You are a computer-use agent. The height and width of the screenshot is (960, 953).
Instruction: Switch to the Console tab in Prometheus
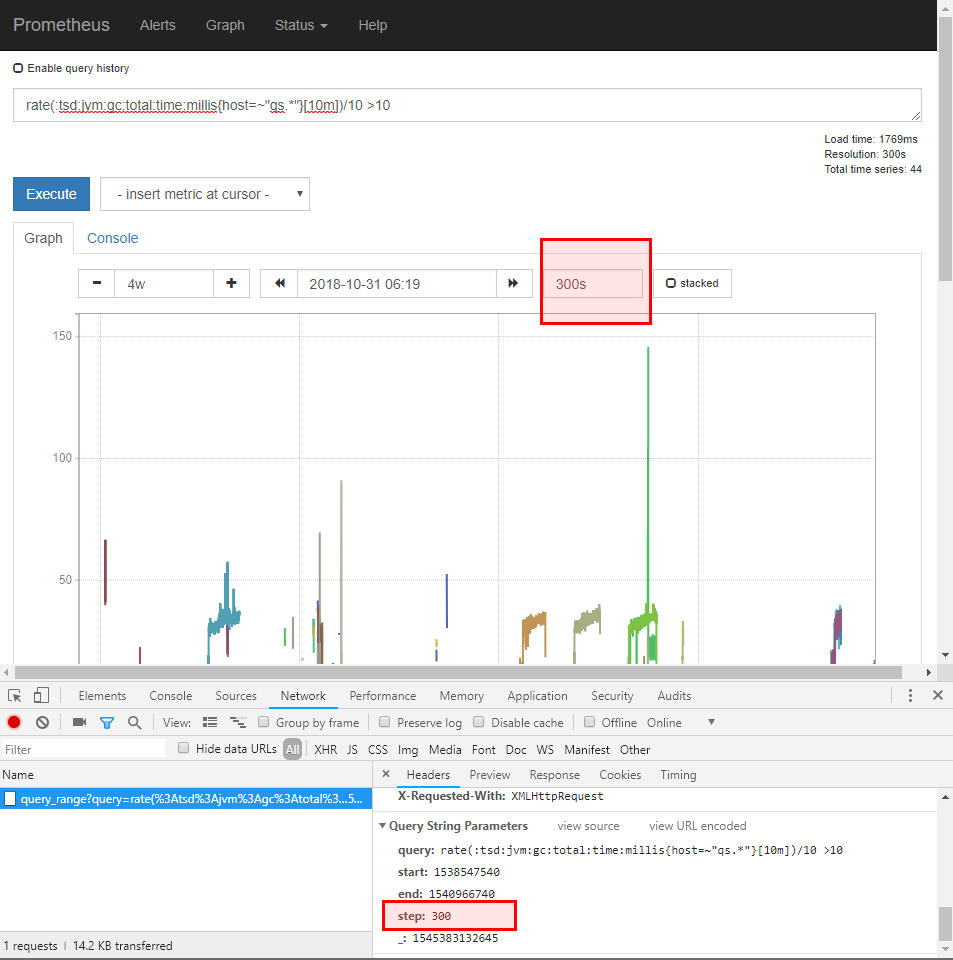112,238
